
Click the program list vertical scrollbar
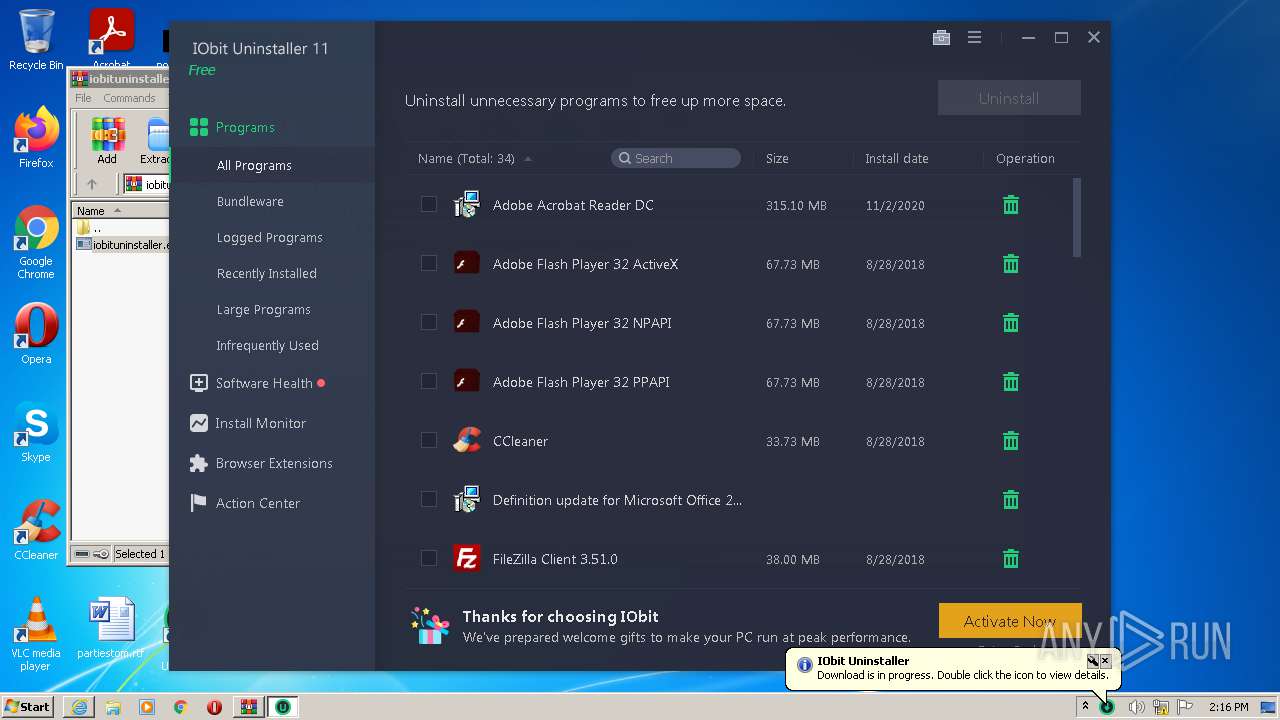[x=1077, y=217]
